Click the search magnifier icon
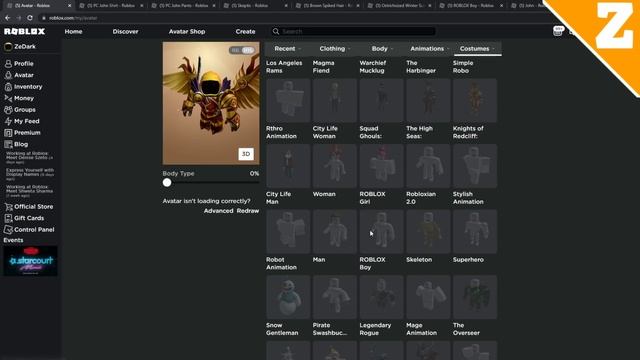This screenshot has width=640, height=360. [276, 31]
